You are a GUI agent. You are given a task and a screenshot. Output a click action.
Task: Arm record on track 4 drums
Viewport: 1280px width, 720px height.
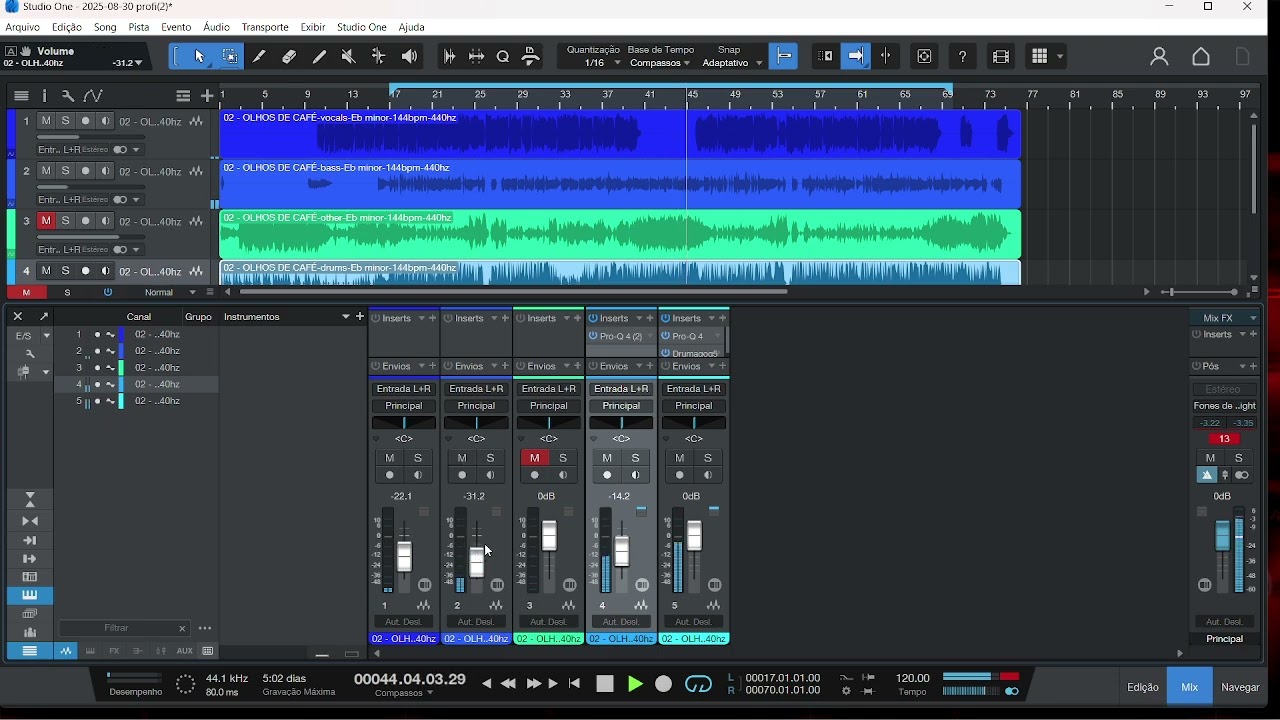pyautogui.click(x=86, y=271)
